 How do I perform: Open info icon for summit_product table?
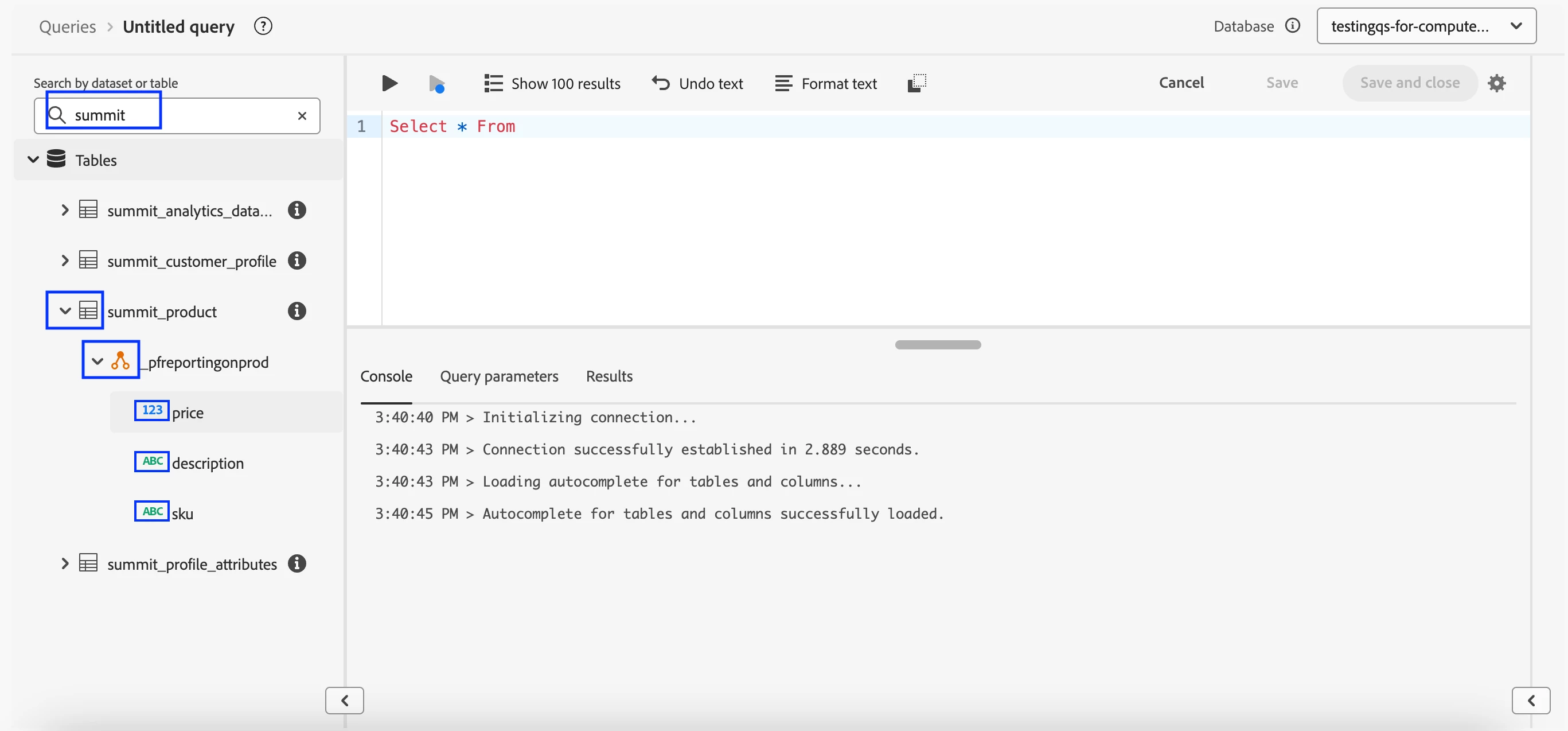pyautogui.click(x=297, y=312)
